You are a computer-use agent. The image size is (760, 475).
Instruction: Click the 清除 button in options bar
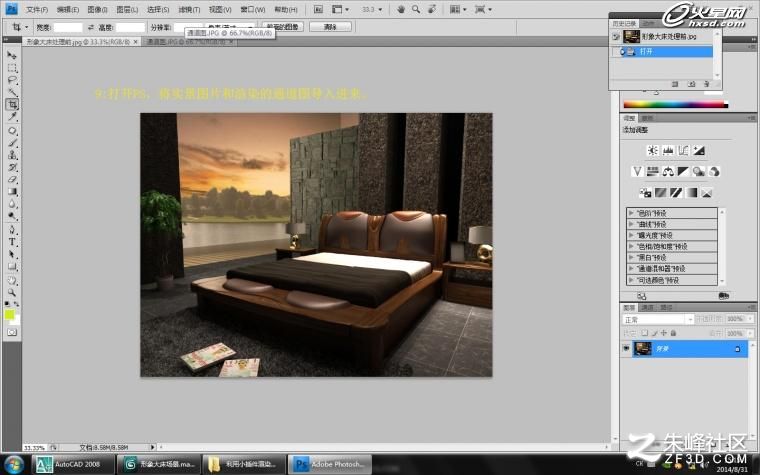[x=330, y=27]
